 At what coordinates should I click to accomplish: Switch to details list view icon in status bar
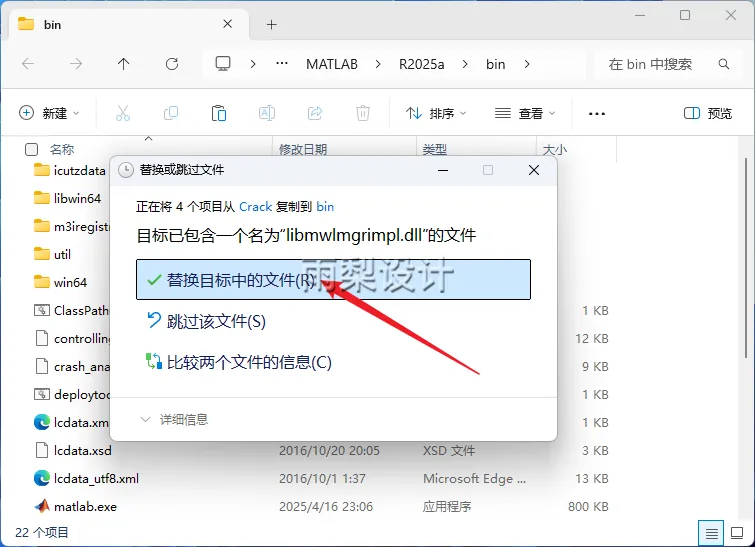[x=711, y=533]
